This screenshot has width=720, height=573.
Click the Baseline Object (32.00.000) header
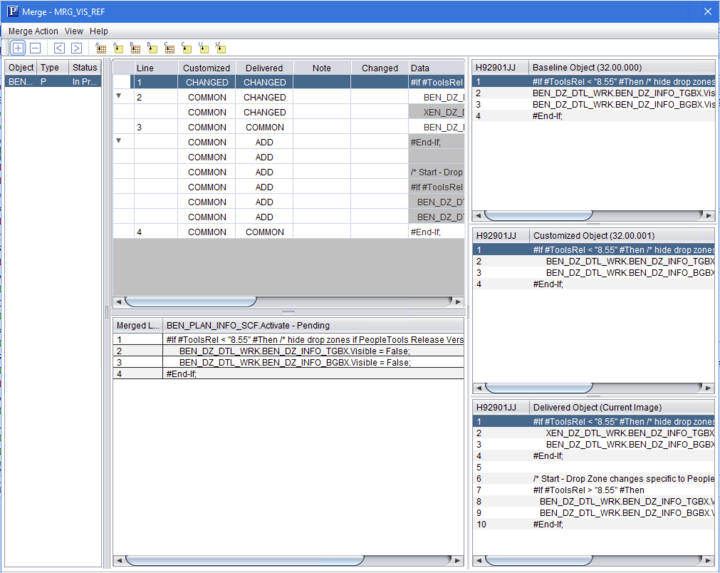pos(622,67)
